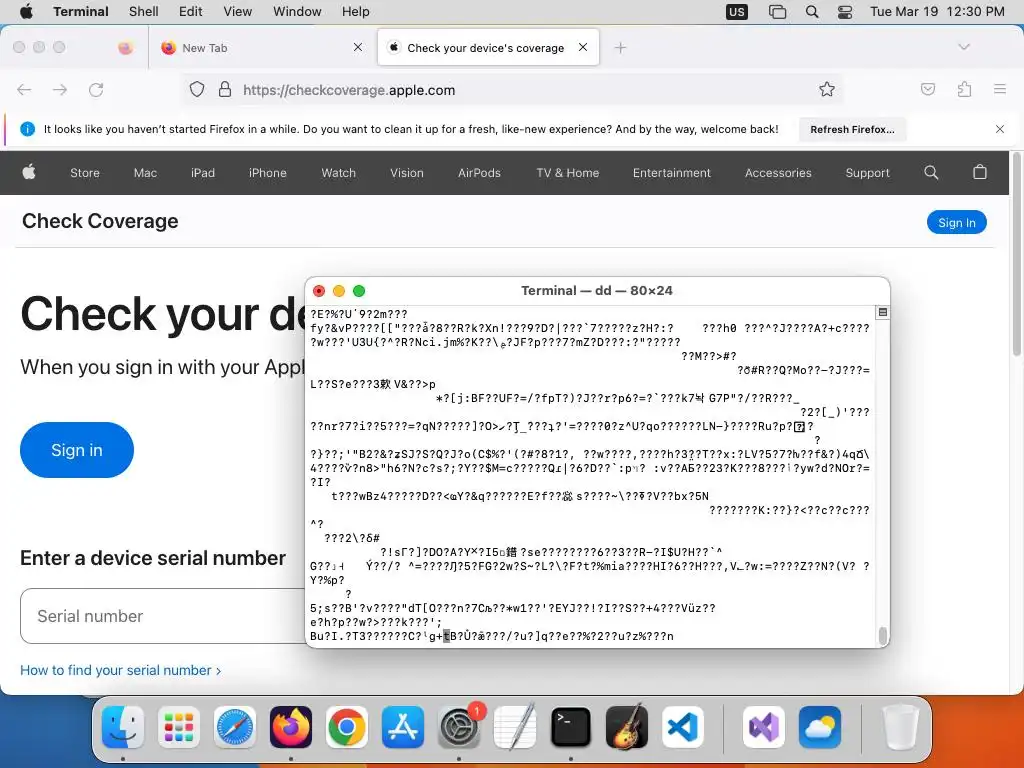The height and width of the screenshot is (768, 1024).
Task: Click the Terminal window scrollbar thumb
Action: coord(883,635)
